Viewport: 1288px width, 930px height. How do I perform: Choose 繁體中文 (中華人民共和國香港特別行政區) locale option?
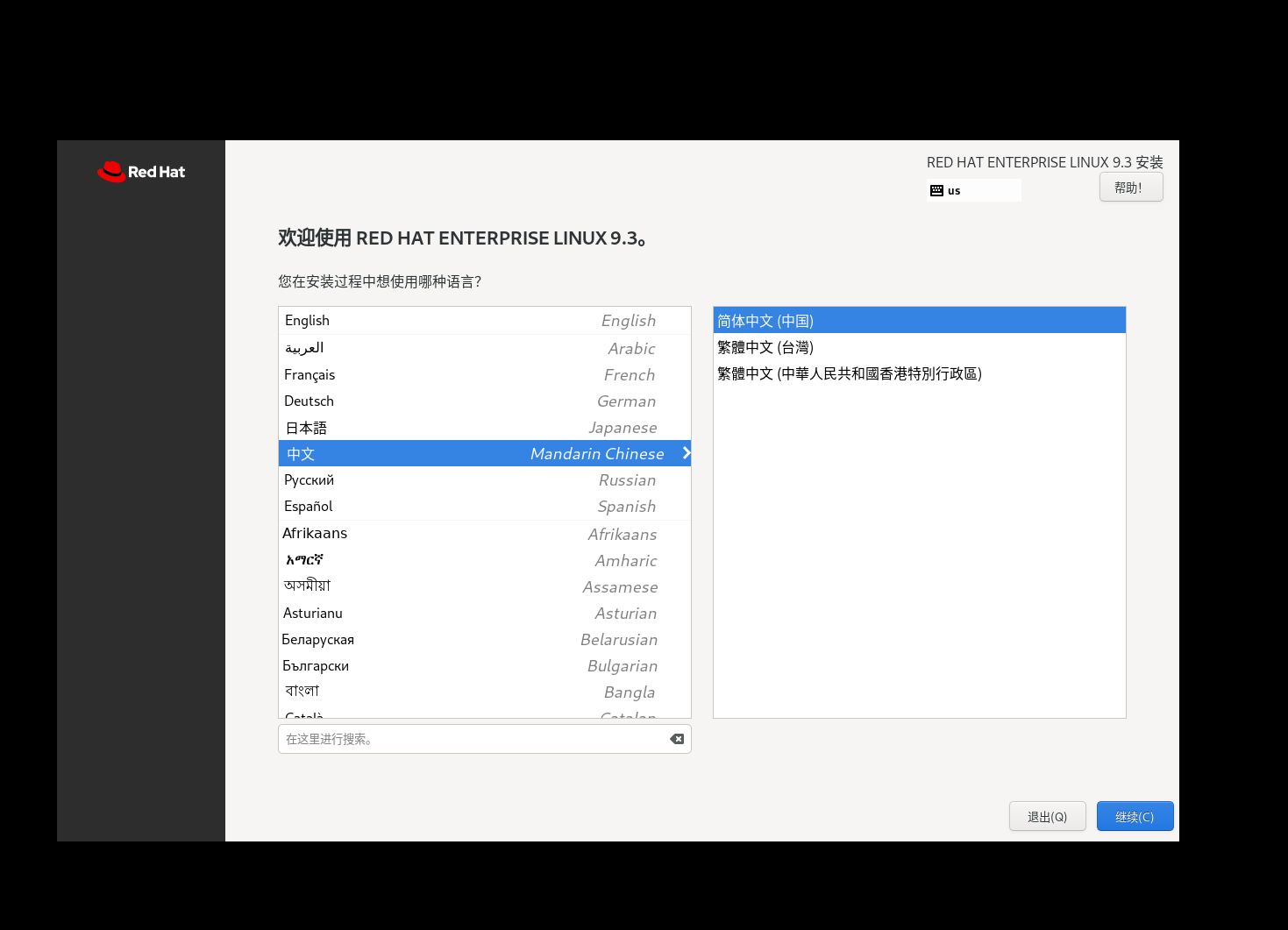pos(877,373)
